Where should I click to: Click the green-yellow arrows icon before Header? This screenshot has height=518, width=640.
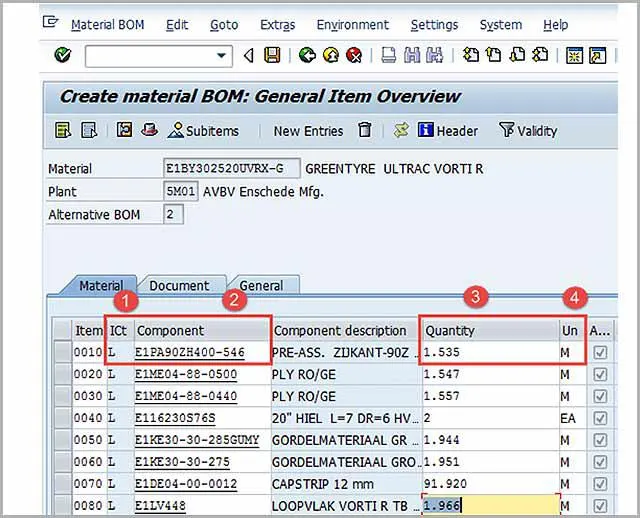point(401,131)
